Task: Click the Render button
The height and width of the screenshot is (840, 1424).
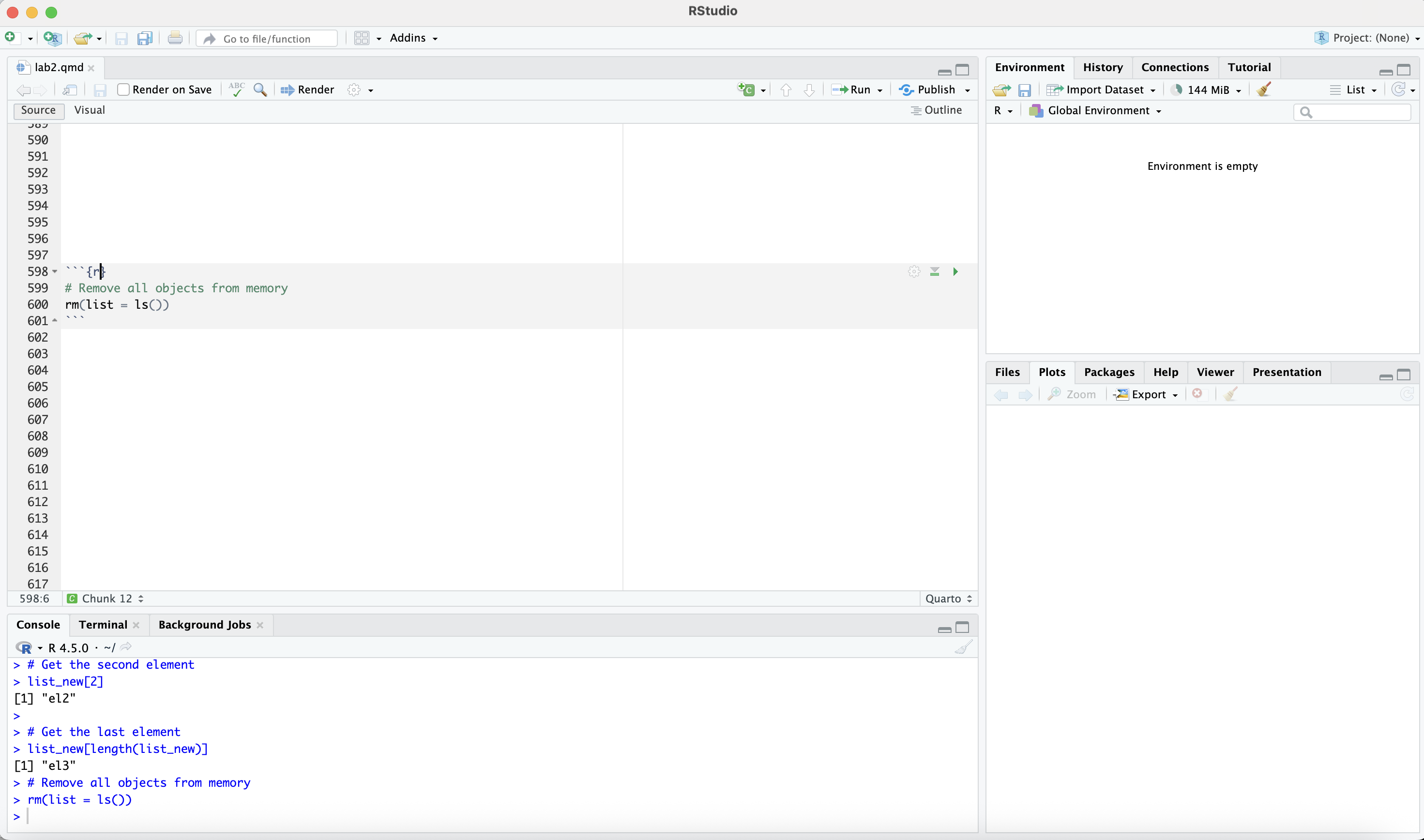Action: [x=307, y=90]
